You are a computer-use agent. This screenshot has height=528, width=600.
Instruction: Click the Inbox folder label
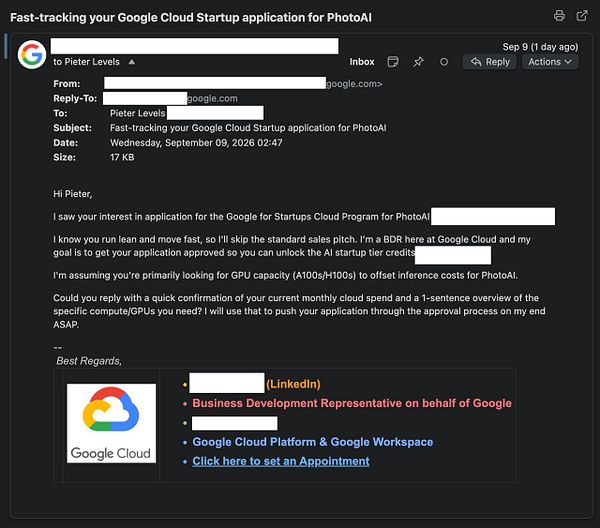click(x=362, y=62)
